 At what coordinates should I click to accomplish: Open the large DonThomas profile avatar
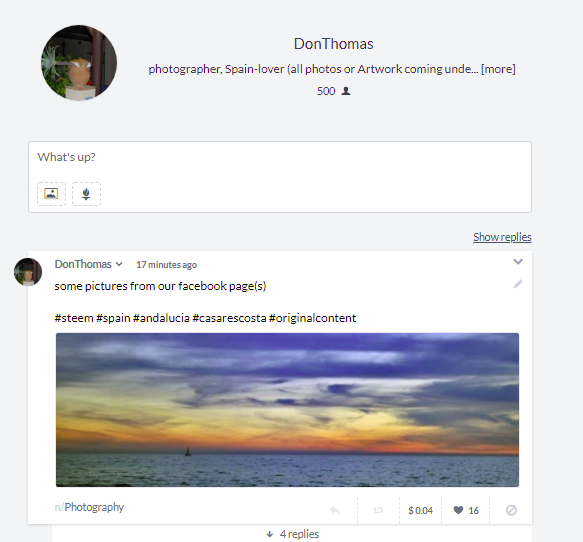click(79, 63)
